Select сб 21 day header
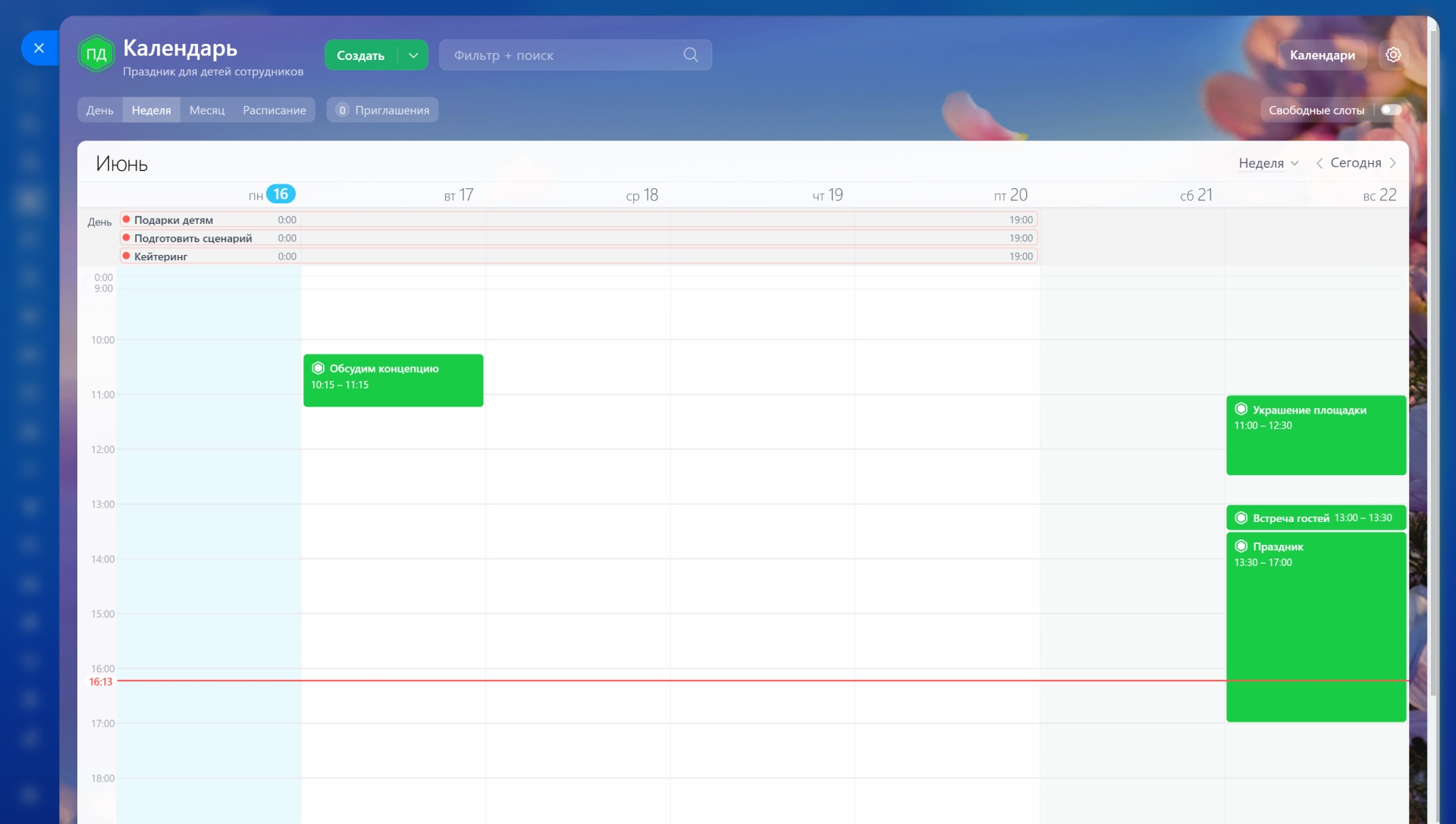1456x824 pixels. tap(1196, 195)
